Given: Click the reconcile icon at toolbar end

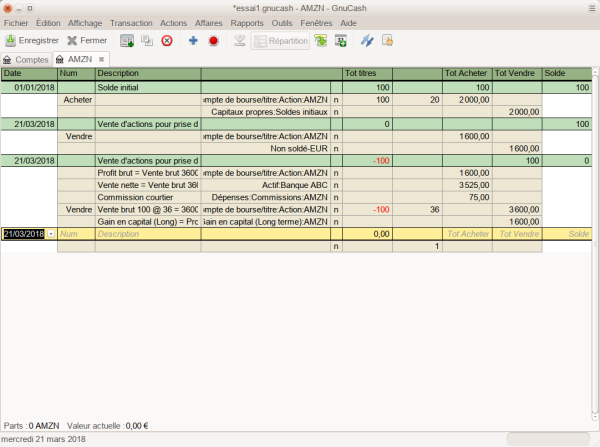Looking at the screenshot, I should pos(388,41).
